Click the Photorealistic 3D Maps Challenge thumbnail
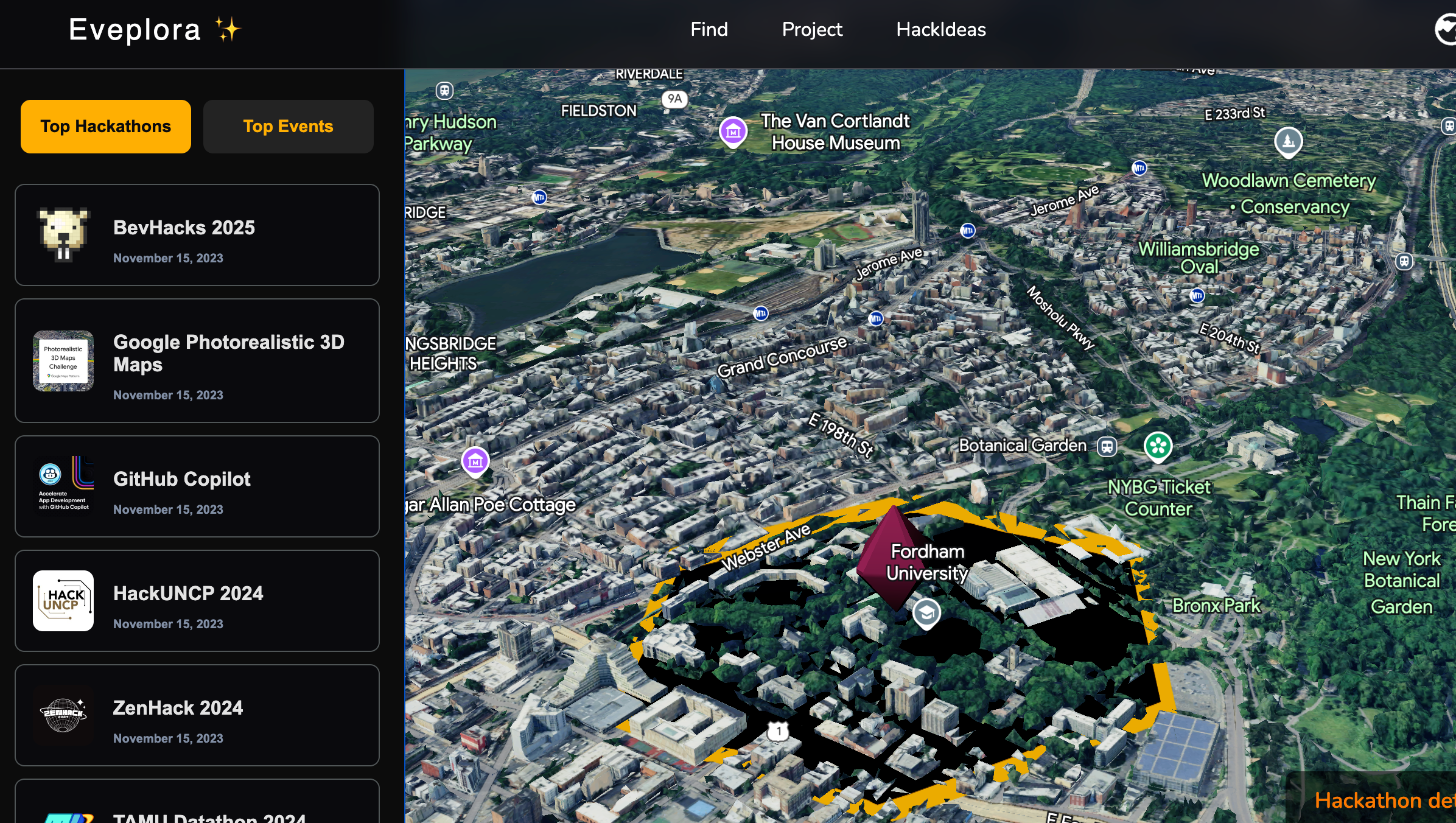Viewport: 1456px width, 823px height. [63, 361]
